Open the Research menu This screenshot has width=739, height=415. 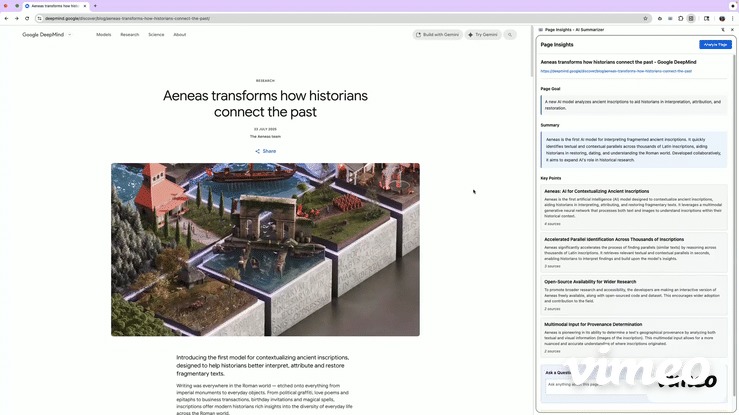click(130, 35)
